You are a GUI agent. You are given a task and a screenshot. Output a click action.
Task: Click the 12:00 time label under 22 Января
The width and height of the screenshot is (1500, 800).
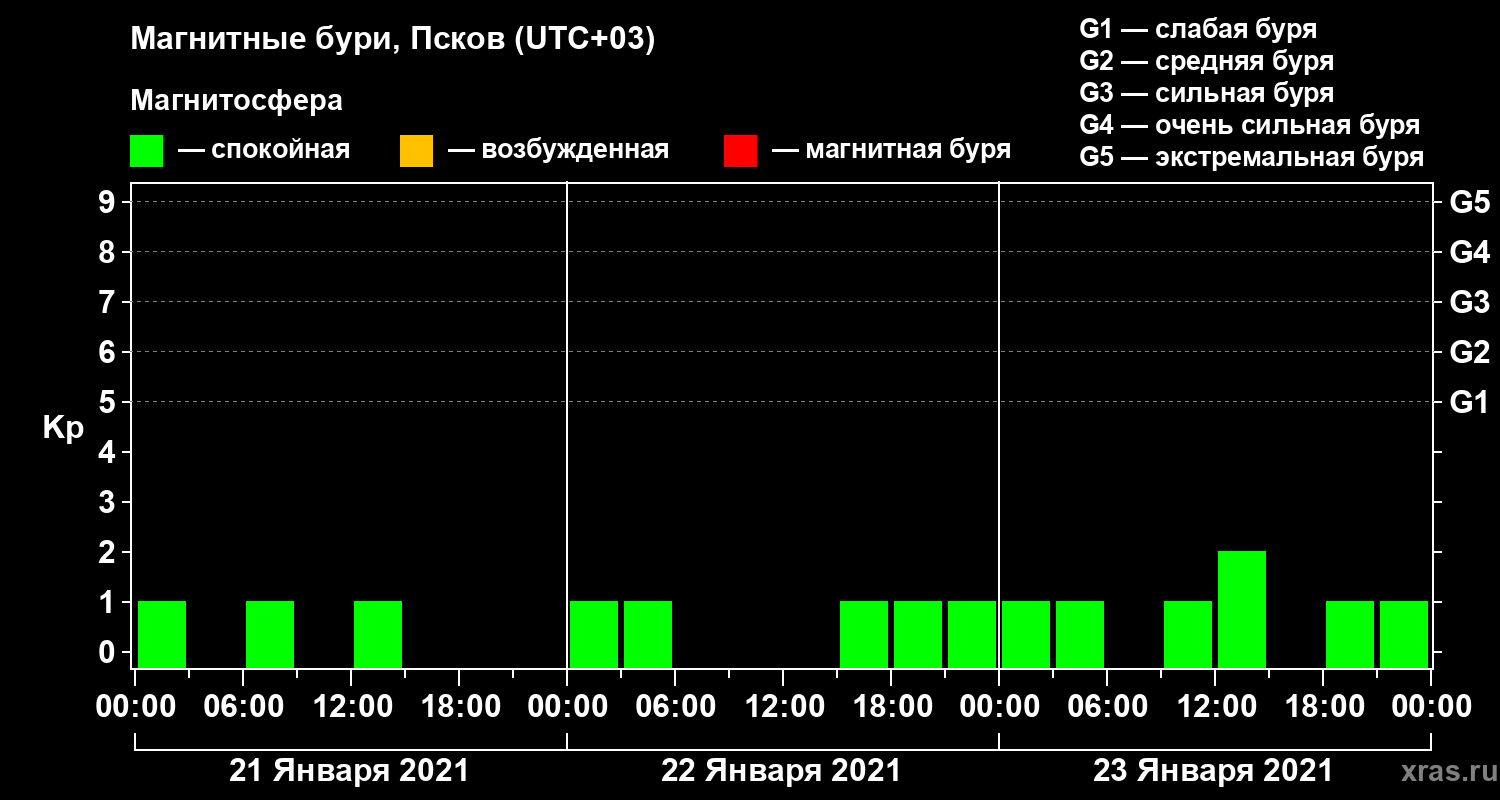pyautogui.click(x=783, y=706)
